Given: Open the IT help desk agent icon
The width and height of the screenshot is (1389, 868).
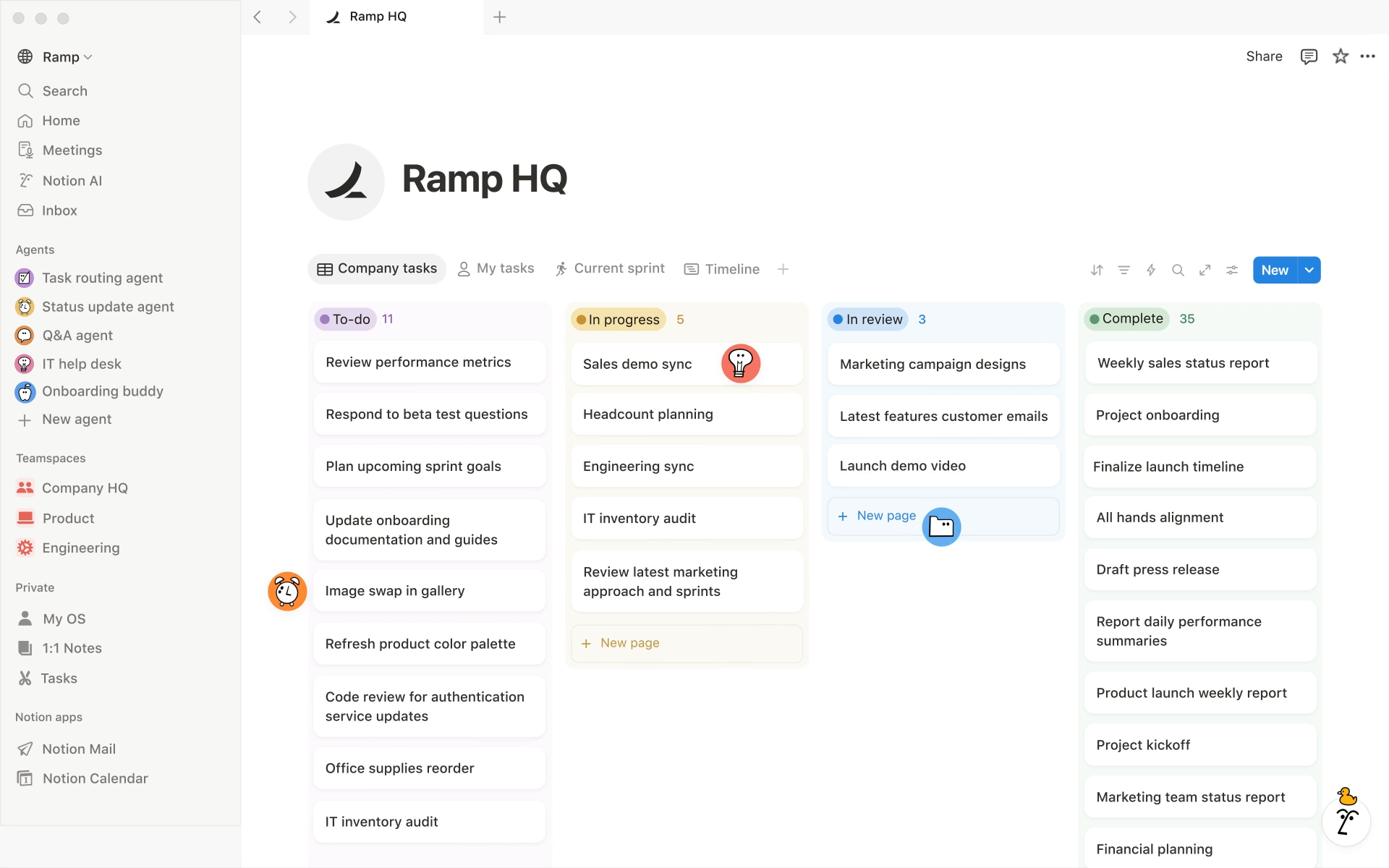Looking at the screenshot, I should click(25, 364).
